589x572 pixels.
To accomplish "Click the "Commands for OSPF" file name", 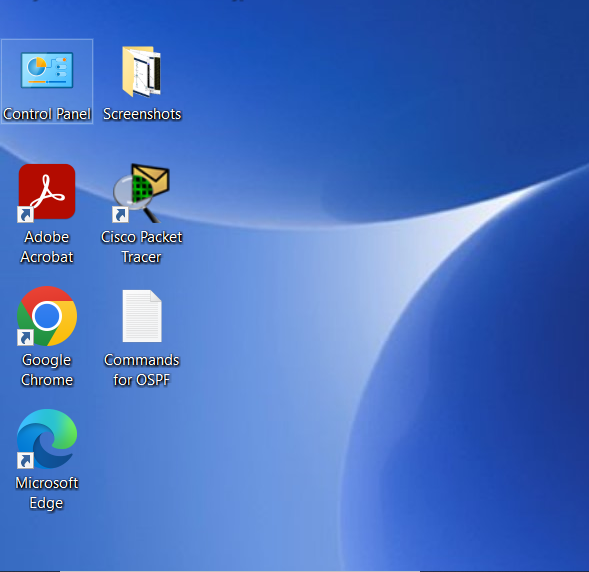I will click(142, 370).
